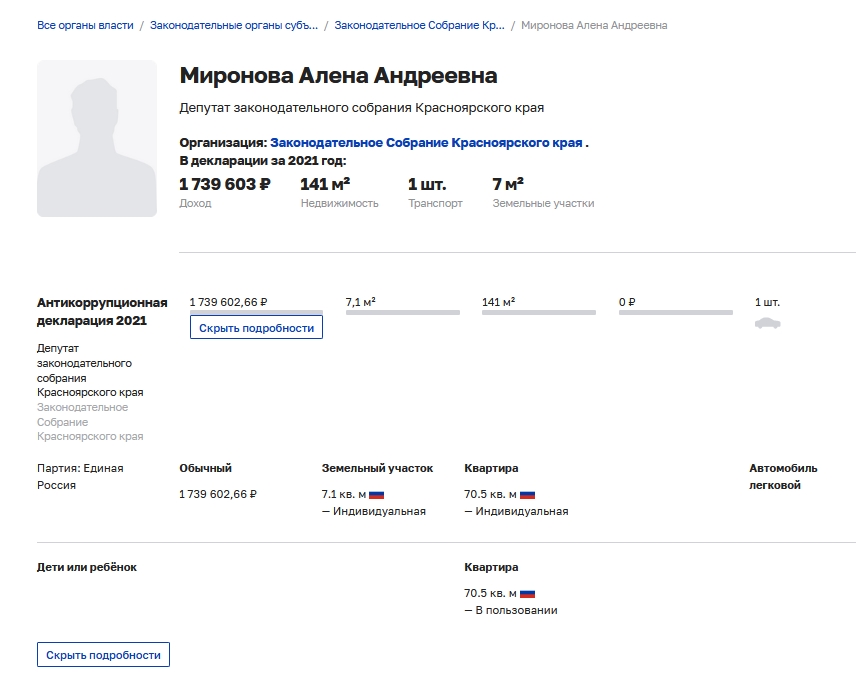
Task: Click the profile photo placeholder avatar
Action: tap(97, 139)
